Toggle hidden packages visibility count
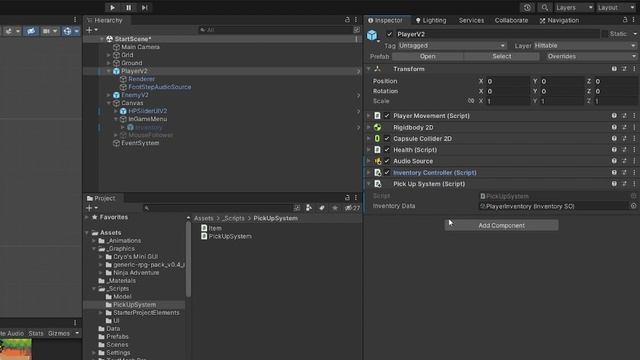 tap(352, 208)
